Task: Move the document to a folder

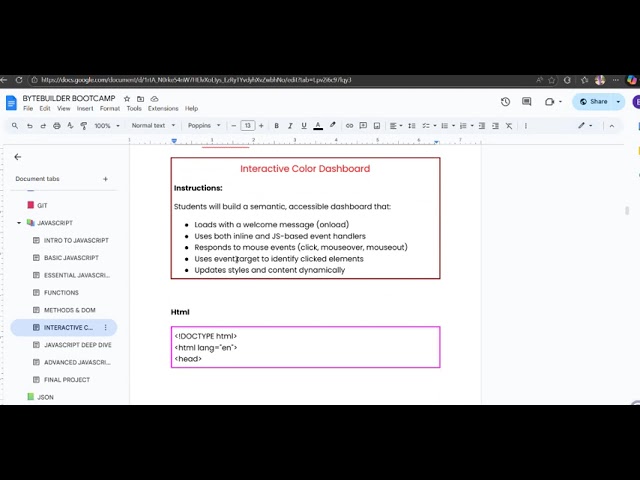Action: tap(140, 99)
